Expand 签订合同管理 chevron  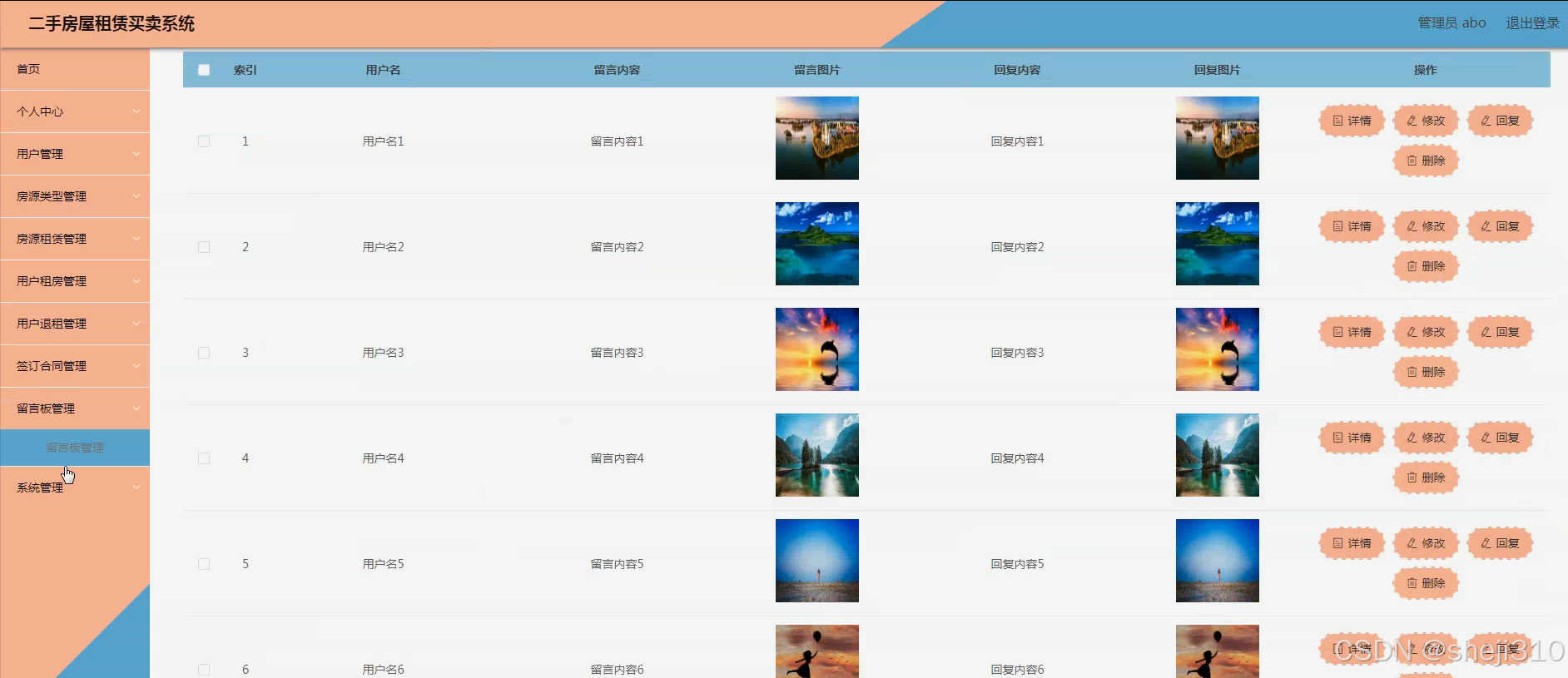pyautogui.click(x=136, y=366)
